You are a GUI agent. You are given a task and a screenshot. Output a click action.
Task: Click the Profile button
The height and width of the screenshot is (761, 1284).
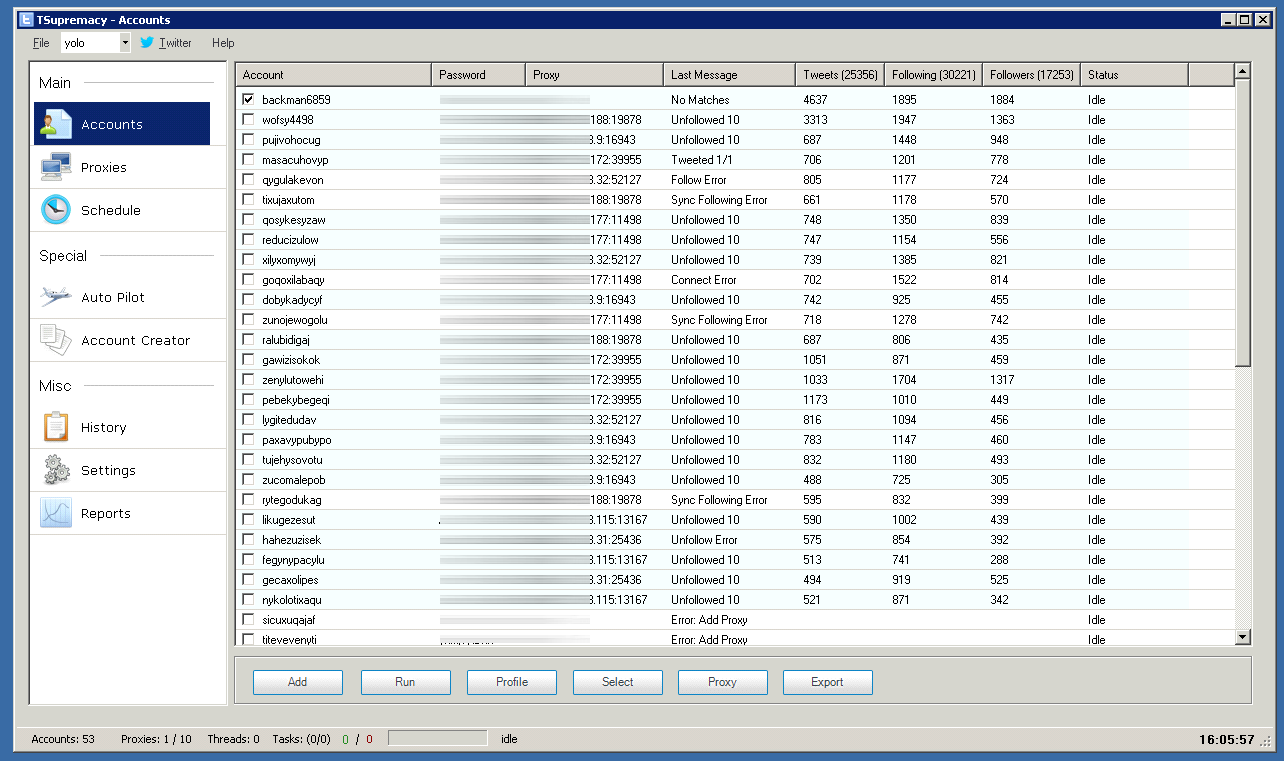pyautogui.click(x=512, y=682)
